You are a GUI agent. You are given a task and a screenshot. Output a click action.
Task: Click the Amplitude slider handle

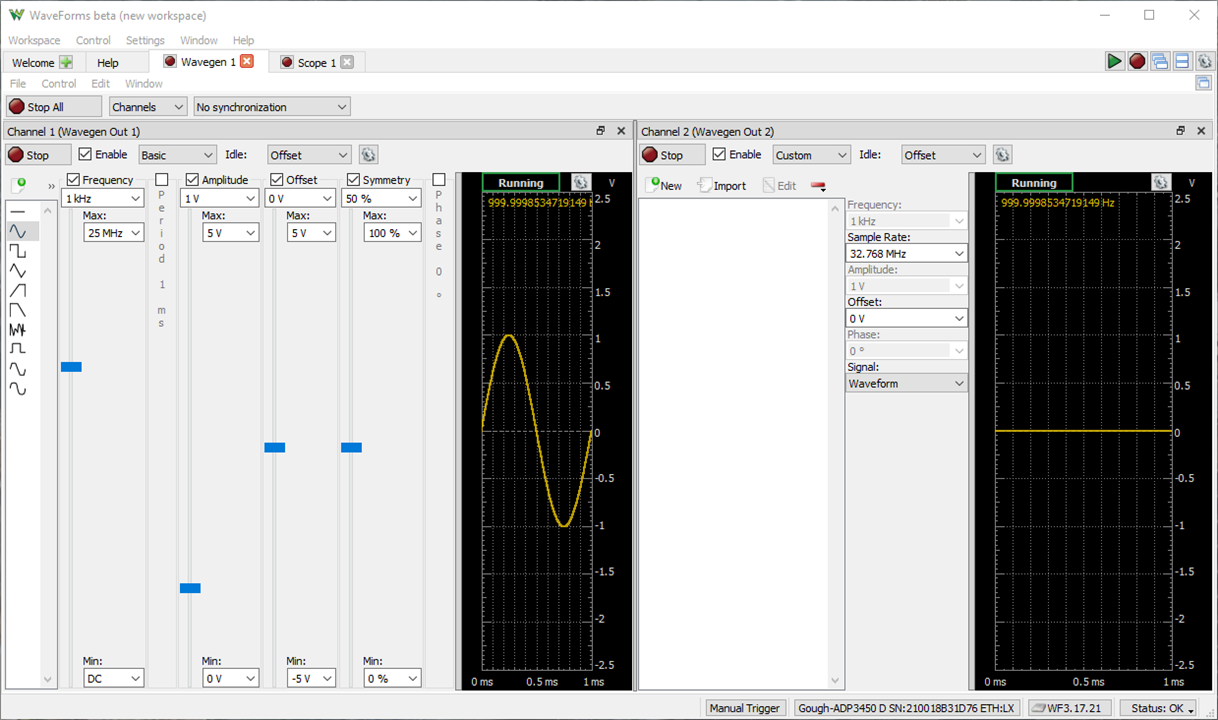tap(190, 588)
